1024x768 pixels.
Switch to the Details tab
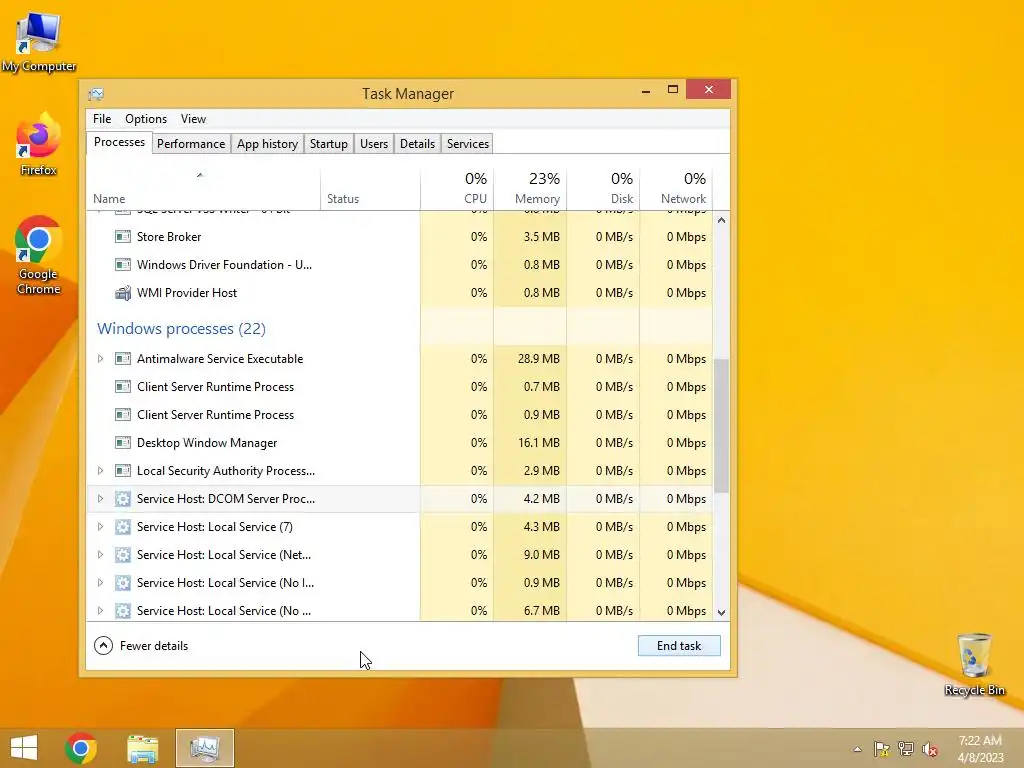(x=417, y=144)
